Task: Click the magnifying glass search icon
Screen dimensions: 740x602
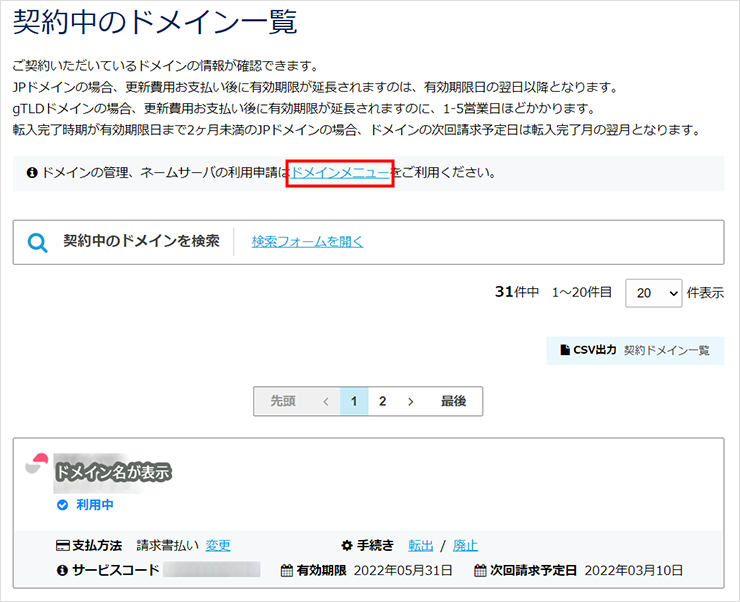Action: (x=38, y=242)
